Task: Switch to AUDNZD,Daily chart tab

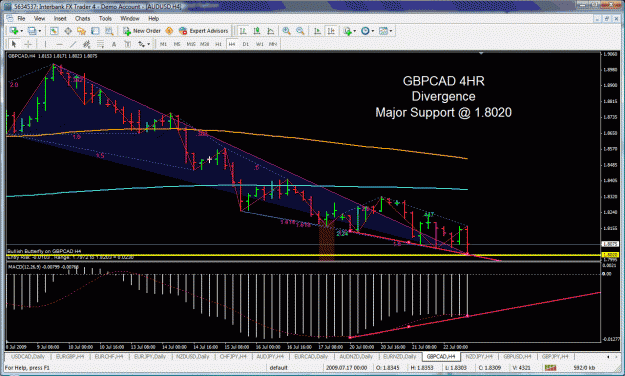Action: coord(356,356)
